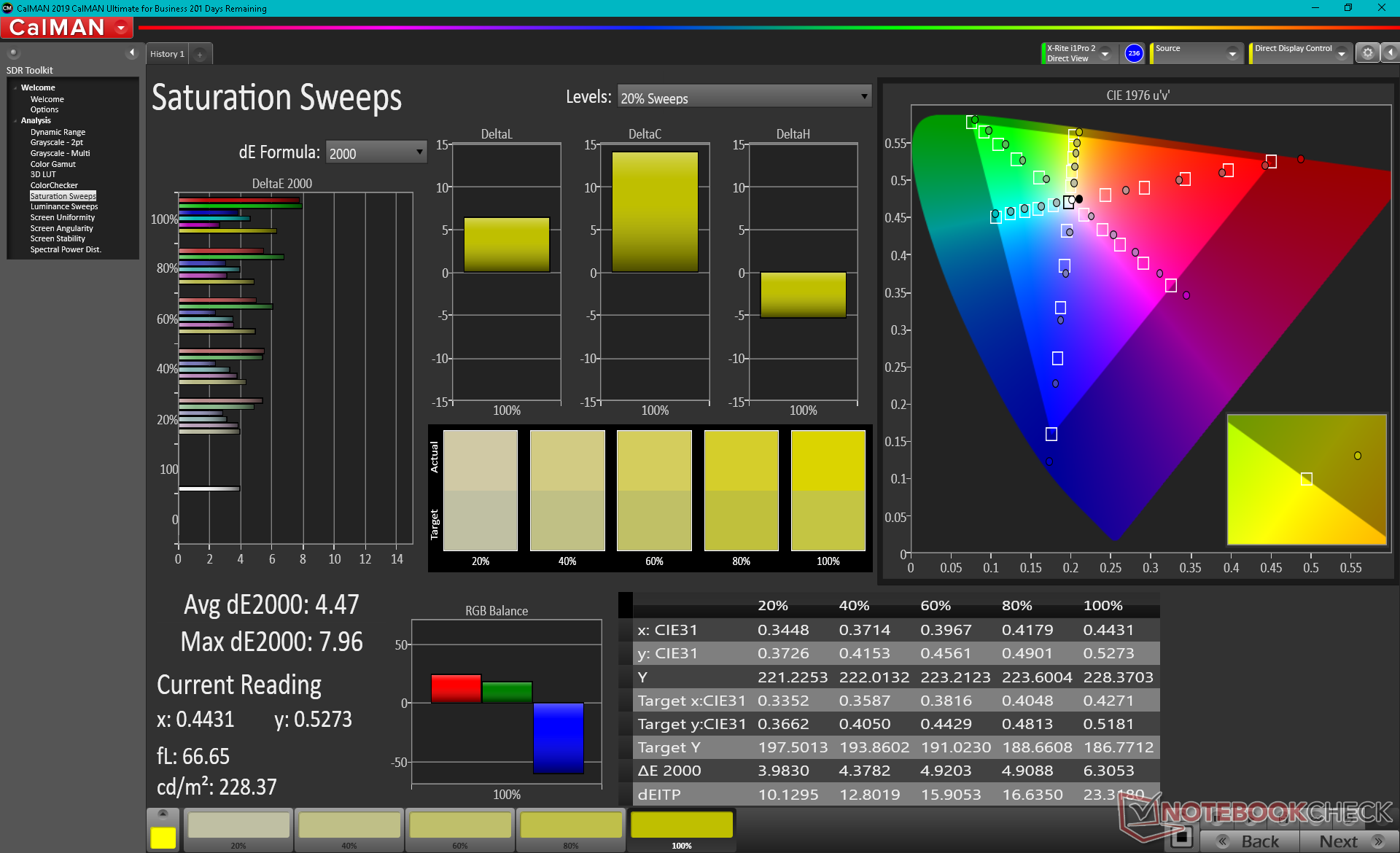This screenshot has height=853, width=1400.
Task: Expand the X-Rite i1Pro 2 meter dropdown
Action: pos(1105,53)
